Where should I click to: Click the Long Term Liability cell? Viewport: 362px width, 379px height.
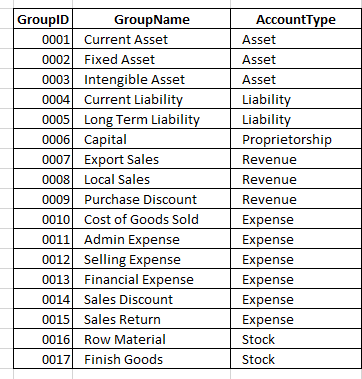[151, 119]
